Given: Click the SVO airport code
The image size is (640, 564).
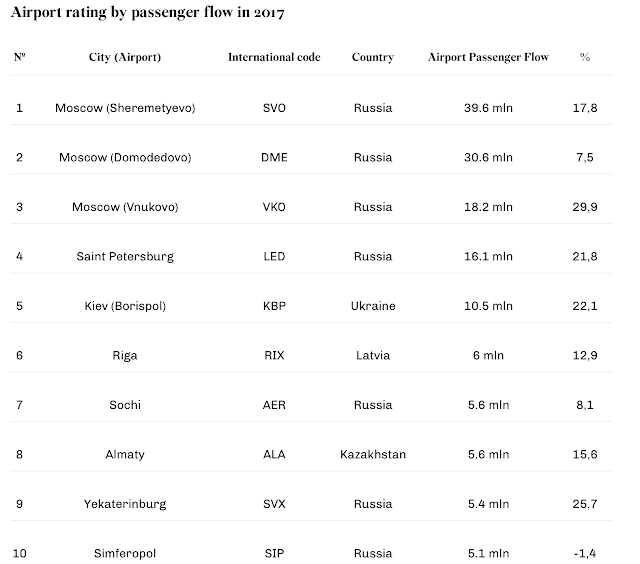Looking at the screenshot, I should (x=274, y=108).
